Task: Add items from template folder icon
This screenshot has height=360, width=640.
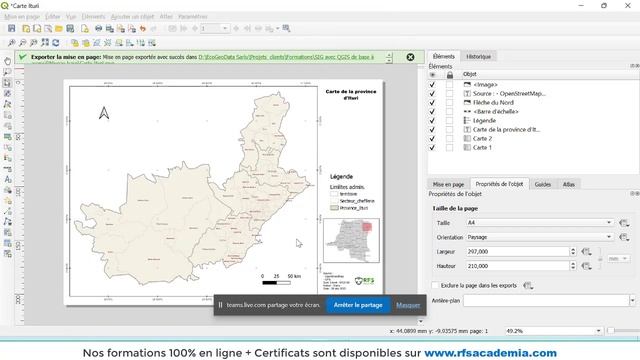Action: click(x=59, y=28)
